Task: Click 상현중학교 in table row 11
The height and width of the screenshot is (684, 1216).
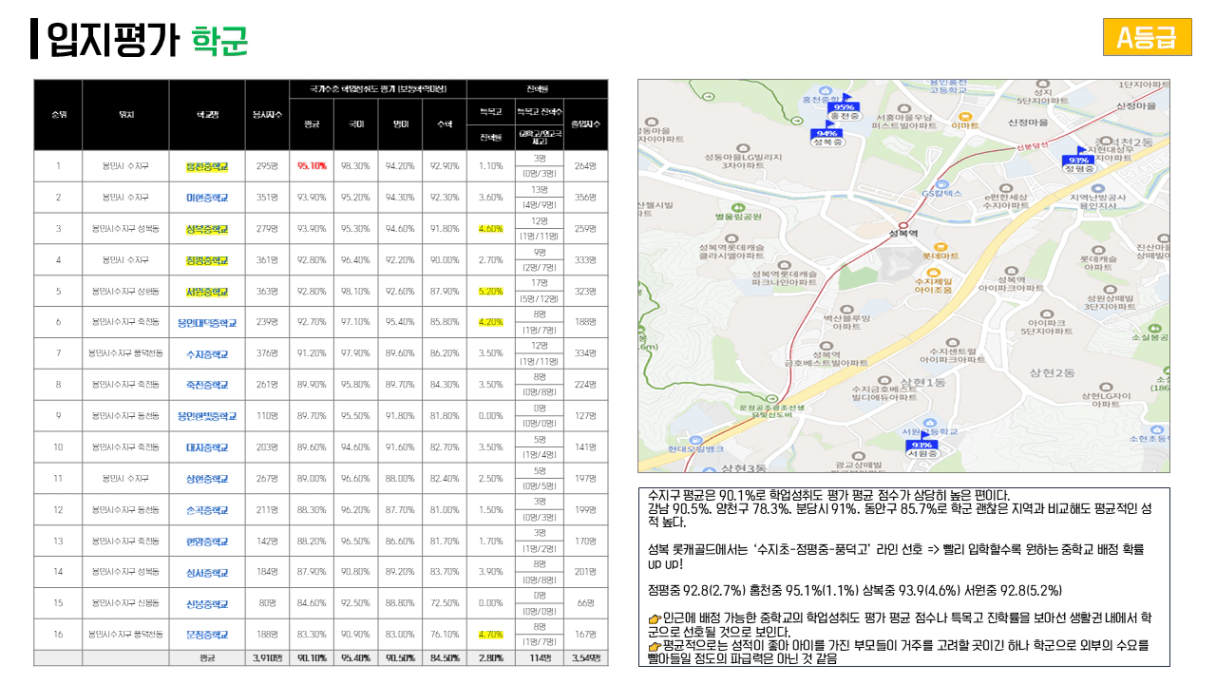Action: point(207,479)
